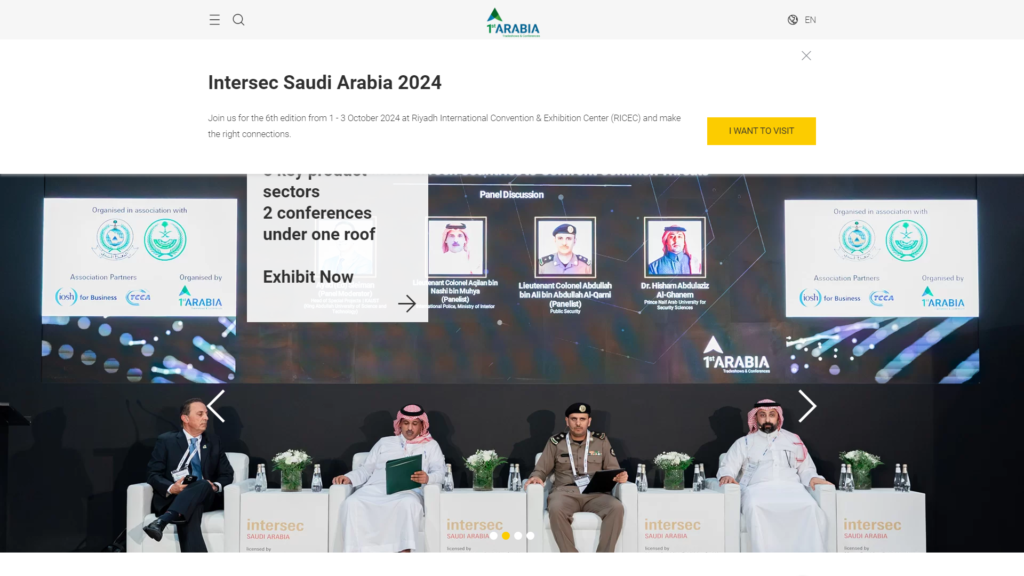Select third carousel dot
1024x576 pixels.
[x=518, y=536]
